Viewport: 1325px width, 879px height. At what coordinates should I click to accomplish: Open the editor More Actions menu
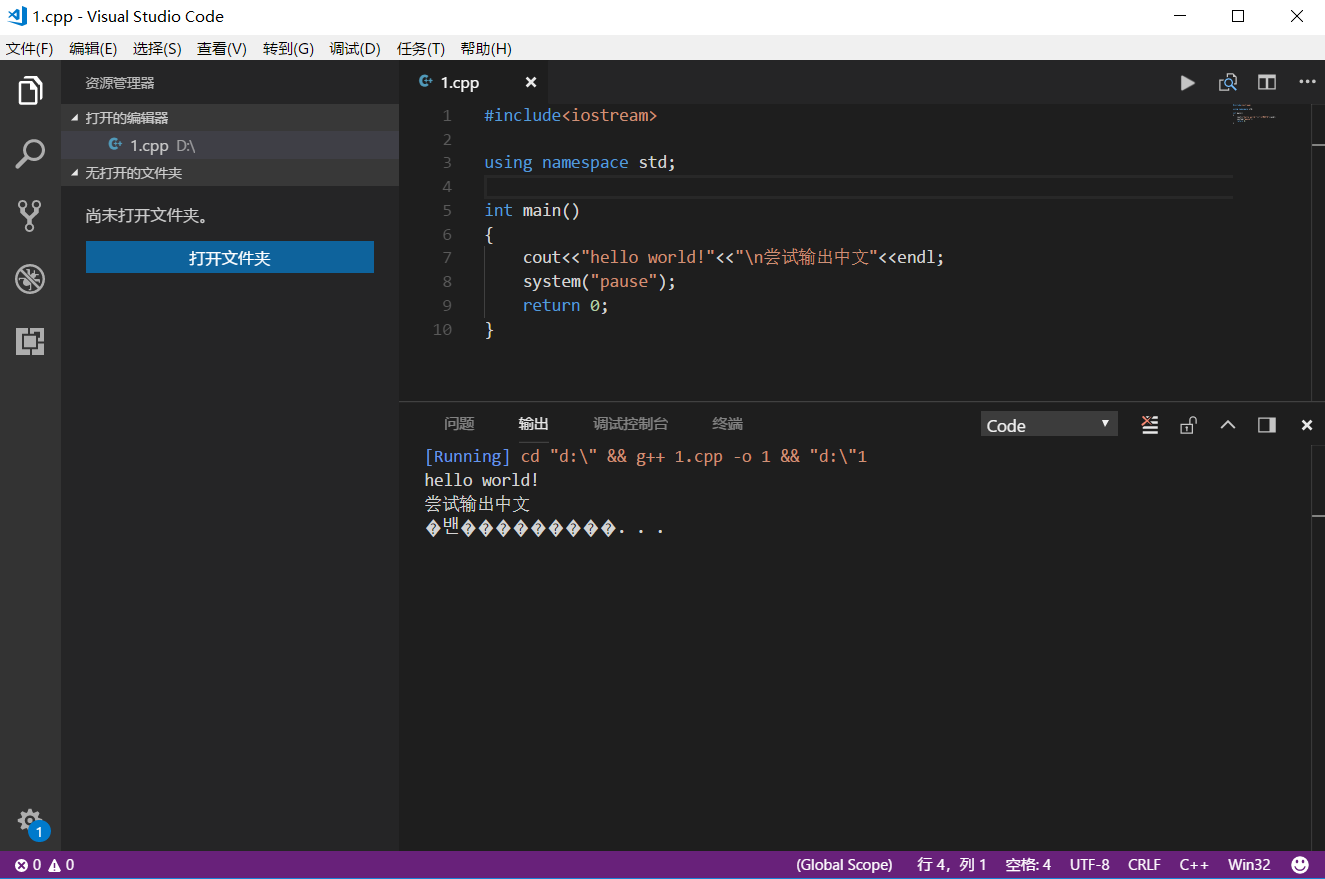[1307, 83]
